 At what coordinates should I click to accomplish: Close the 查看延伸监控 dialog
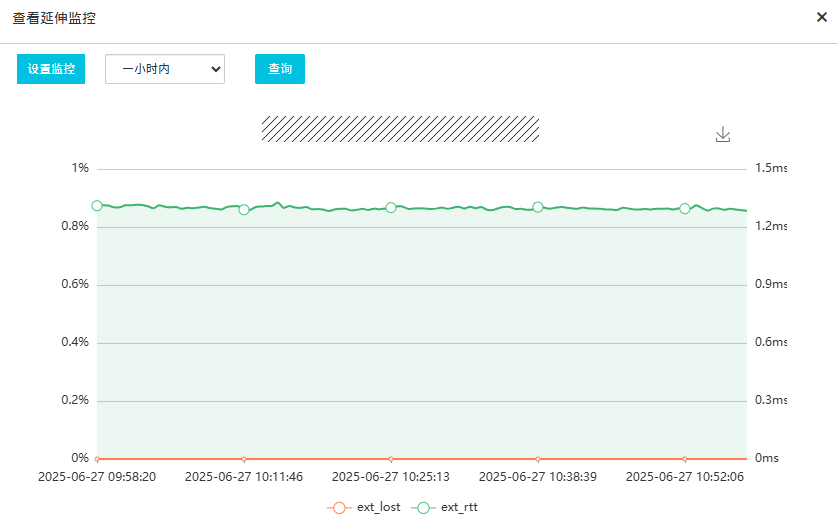click(821, 18)
